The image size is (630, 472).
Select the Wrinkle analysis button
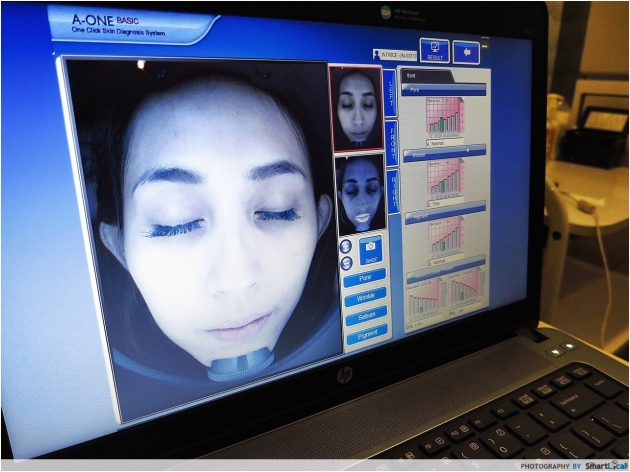coord(366,297)
